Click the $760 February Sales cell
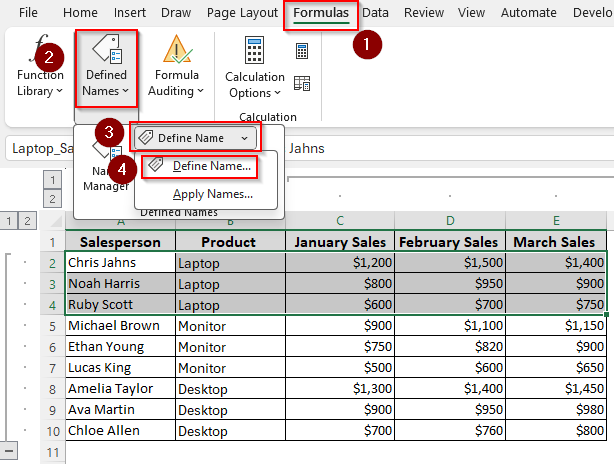The width and height of the screenshot is (614, 464). [x=450, y=431]
